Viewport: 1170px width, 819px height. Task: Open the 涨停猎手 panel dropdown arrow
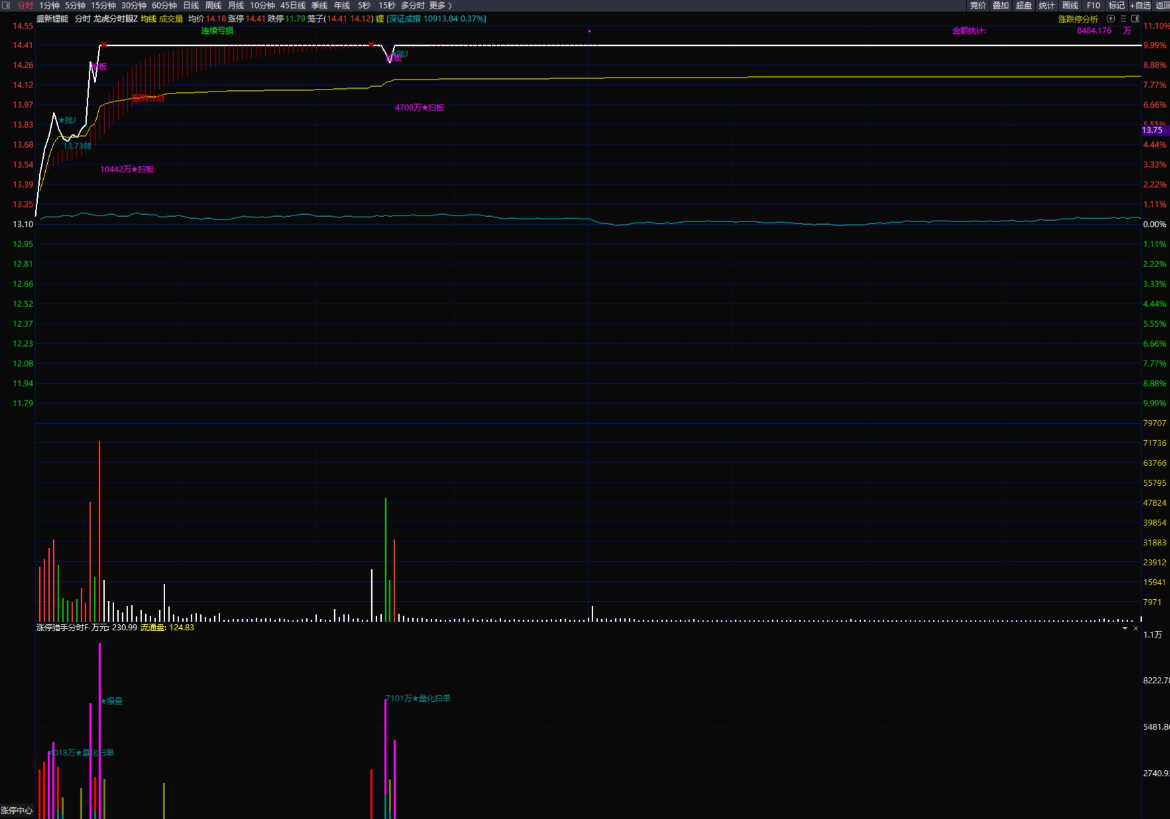pos(1124,628)
